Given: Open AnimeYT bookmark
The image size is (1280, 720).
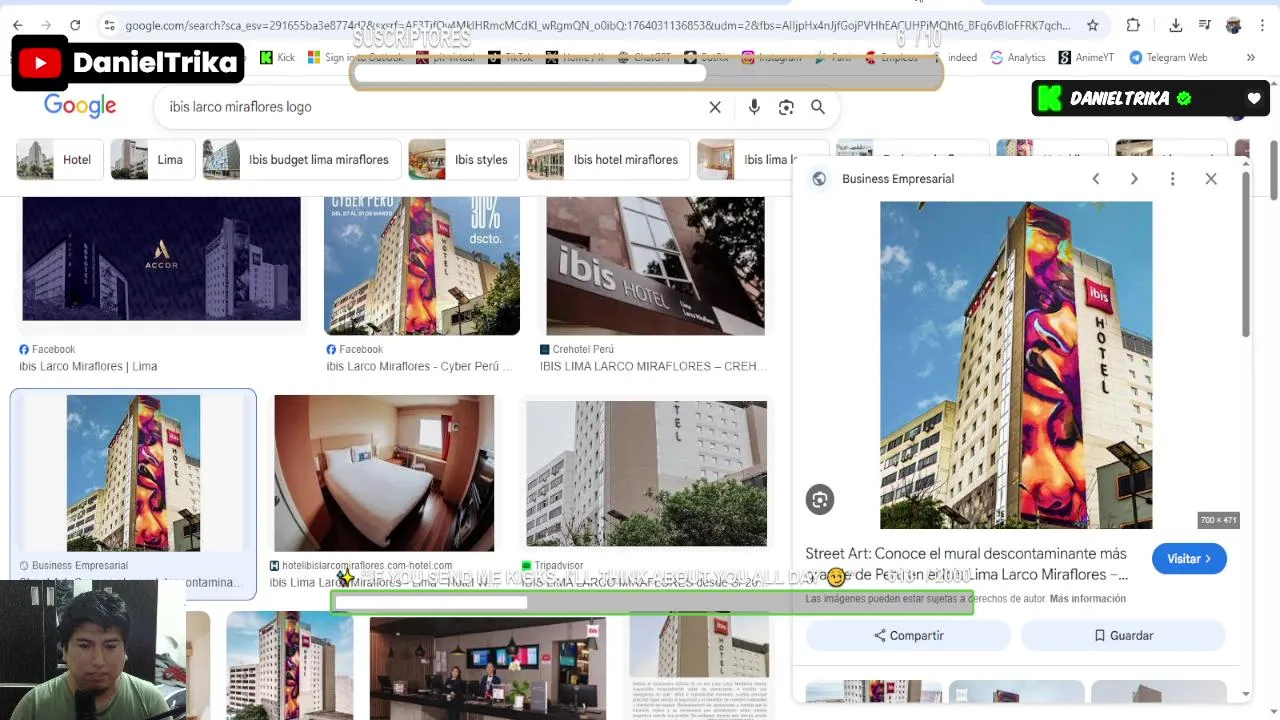Looking at the screenshot, I should tap(1086, 57).
